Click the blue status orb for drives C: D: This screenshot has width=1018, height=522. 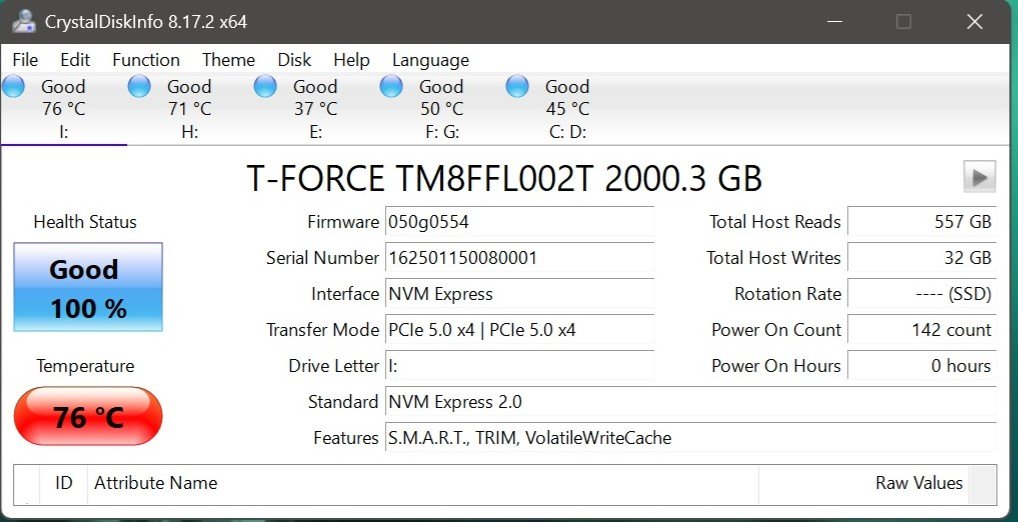(x=517, y=86)
